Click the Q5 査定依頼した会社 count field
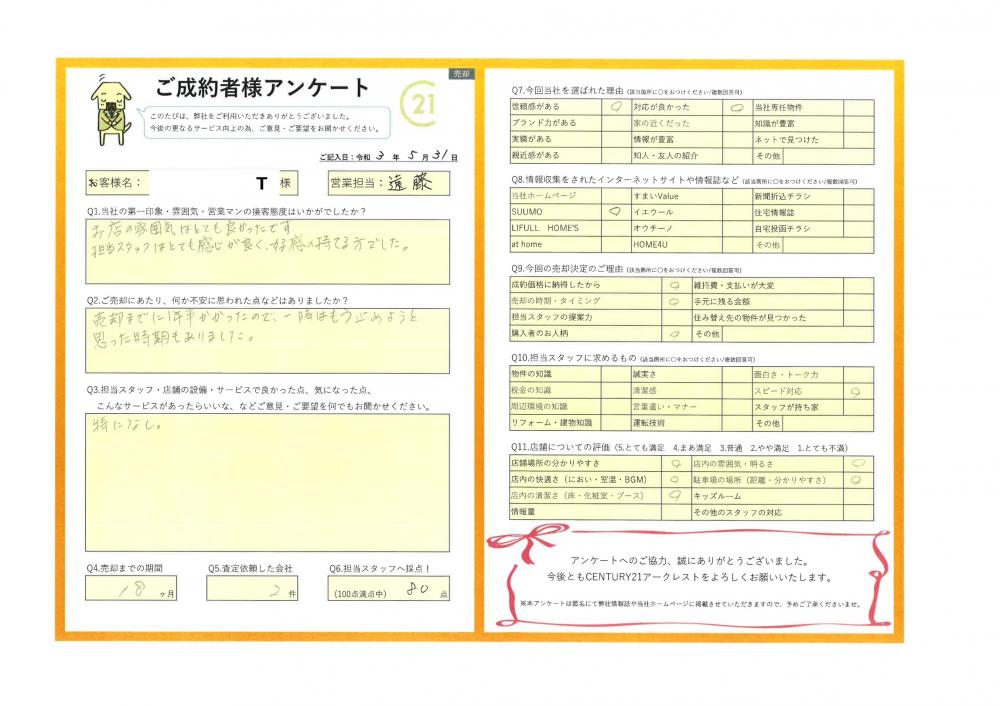 [255, 591]
